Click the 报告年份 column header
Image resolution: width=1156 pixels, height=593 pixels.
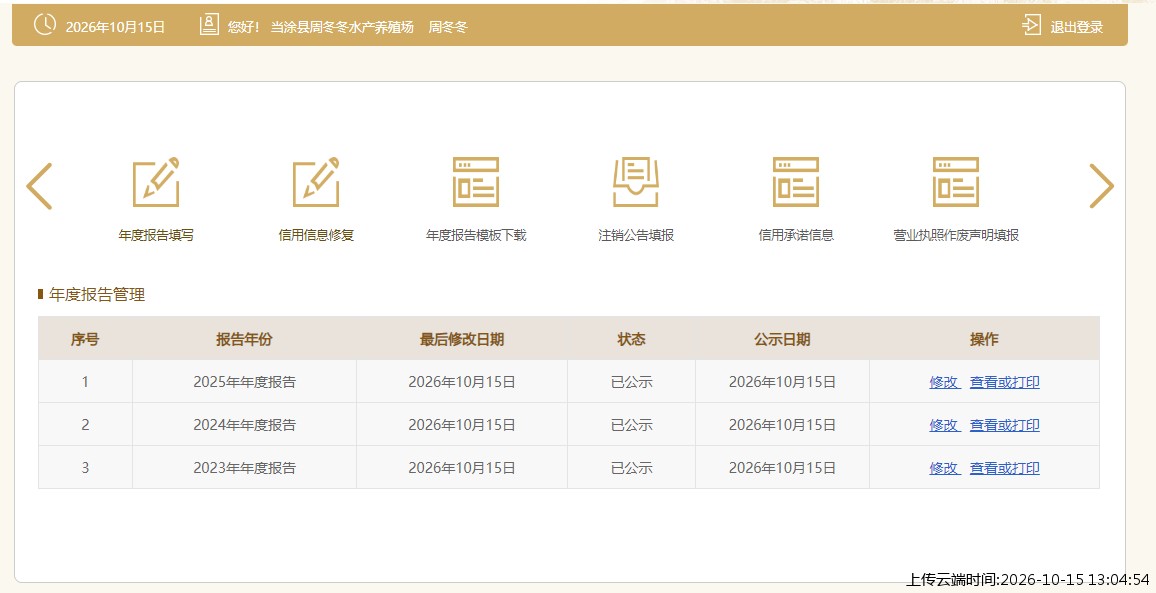pos(244,339)
